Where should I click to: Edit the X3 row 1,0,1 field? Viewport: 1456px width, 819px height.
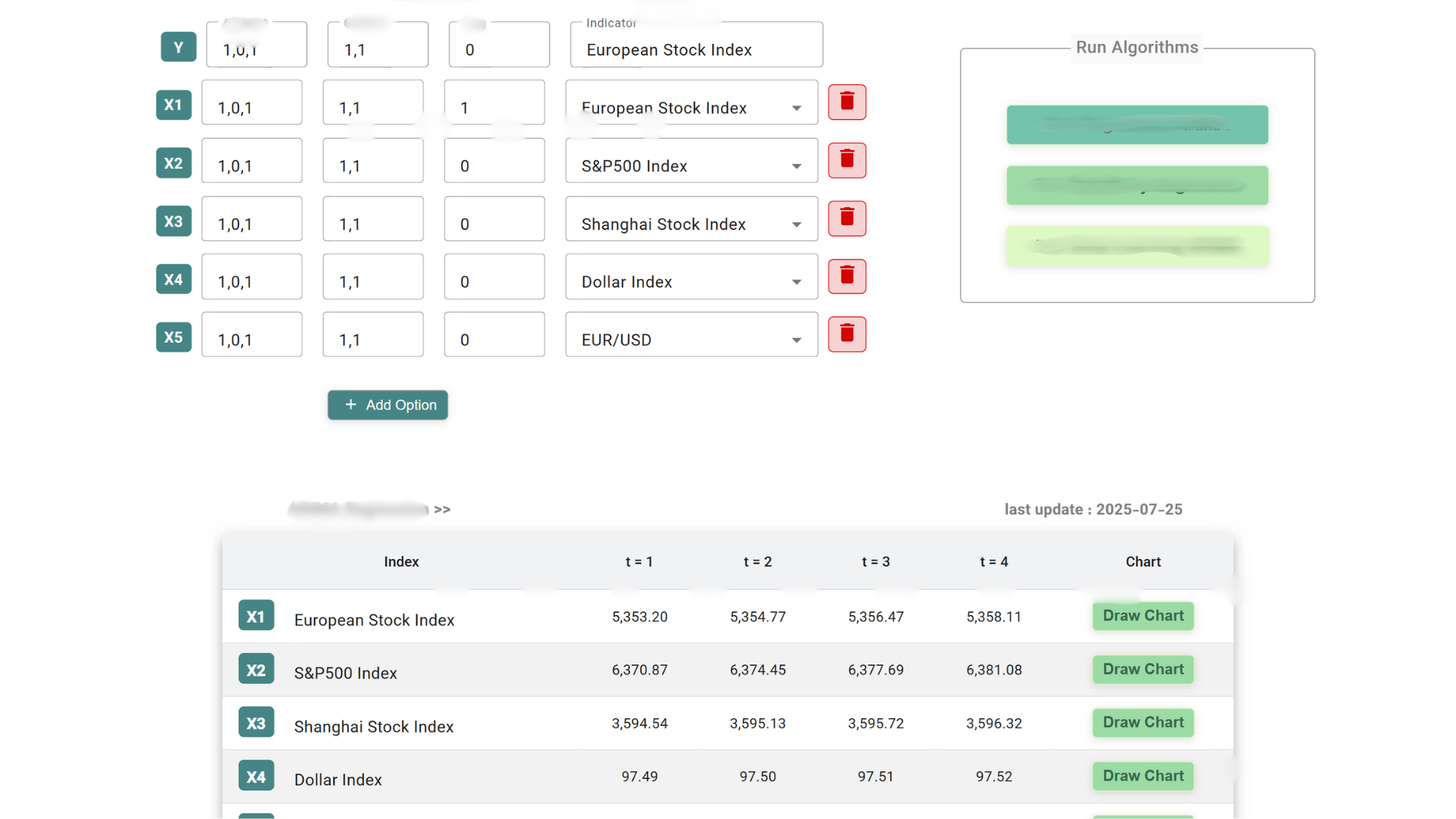tap(252, 218)
